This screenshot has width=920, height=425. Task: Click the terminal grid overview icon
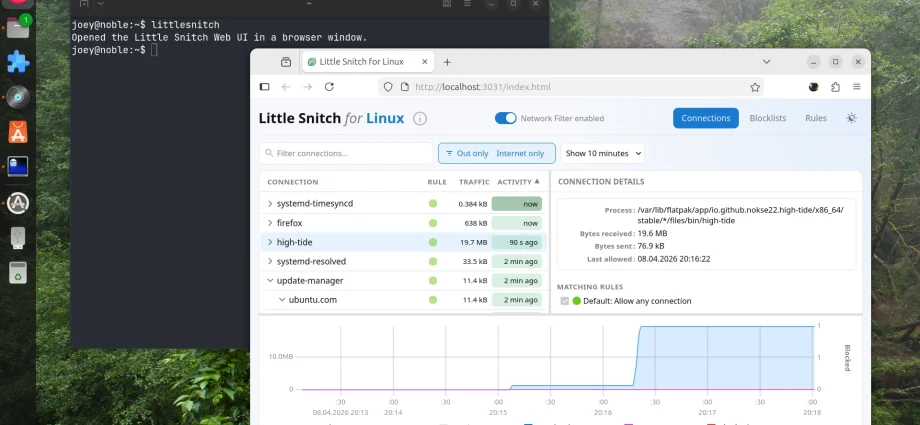(447, 4)
